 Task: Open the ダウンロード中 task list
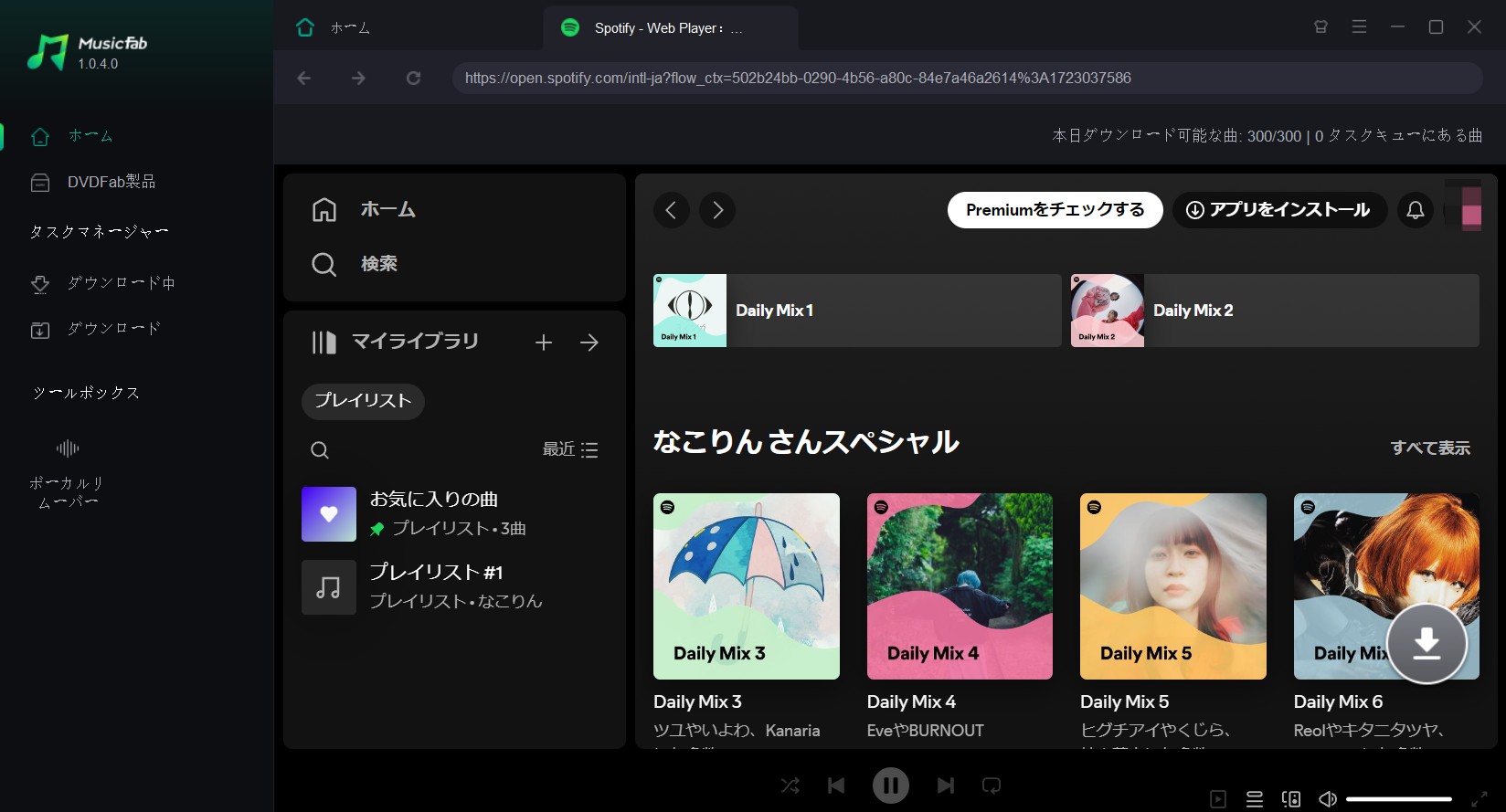(102, 283)
